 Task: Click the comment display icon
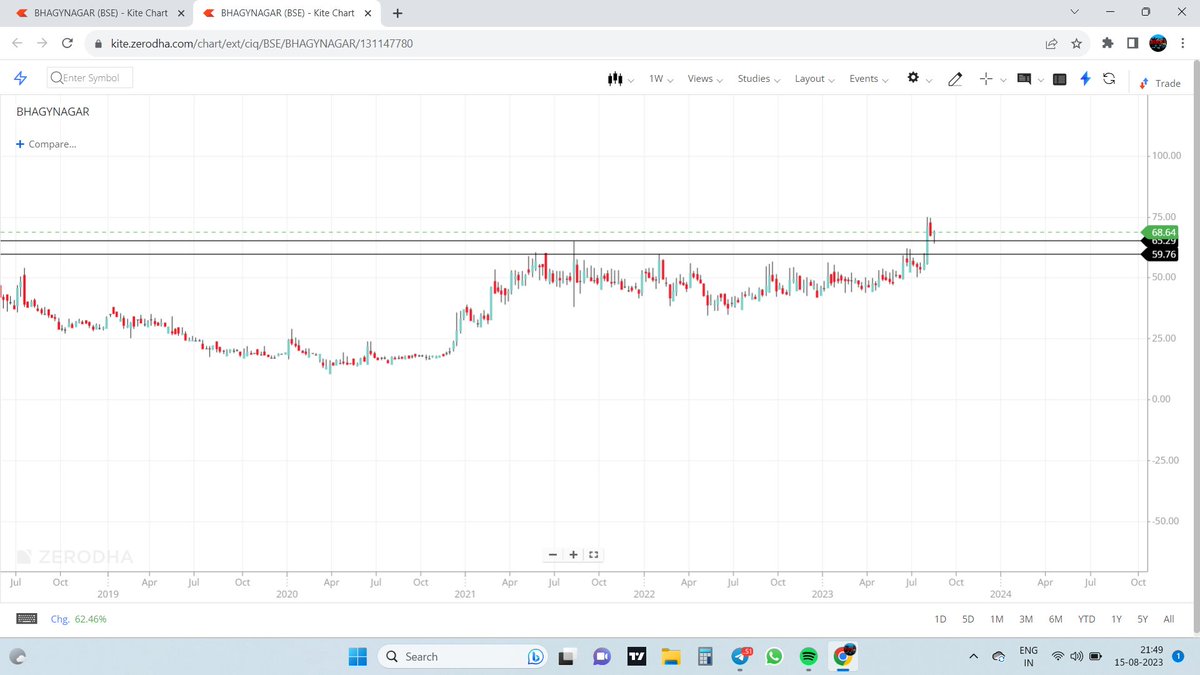[1024, 79]
